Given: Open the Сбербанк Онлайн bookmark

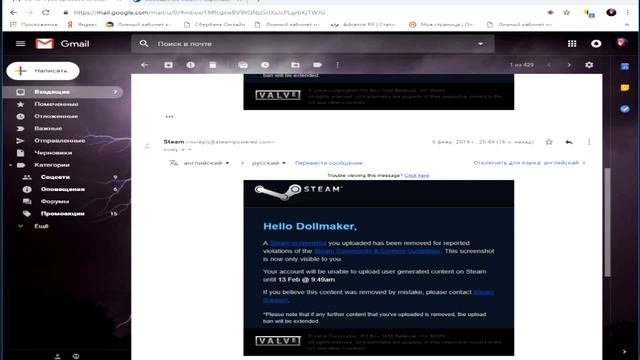Looking at the screenshot, I should click(x=215, y=24).
